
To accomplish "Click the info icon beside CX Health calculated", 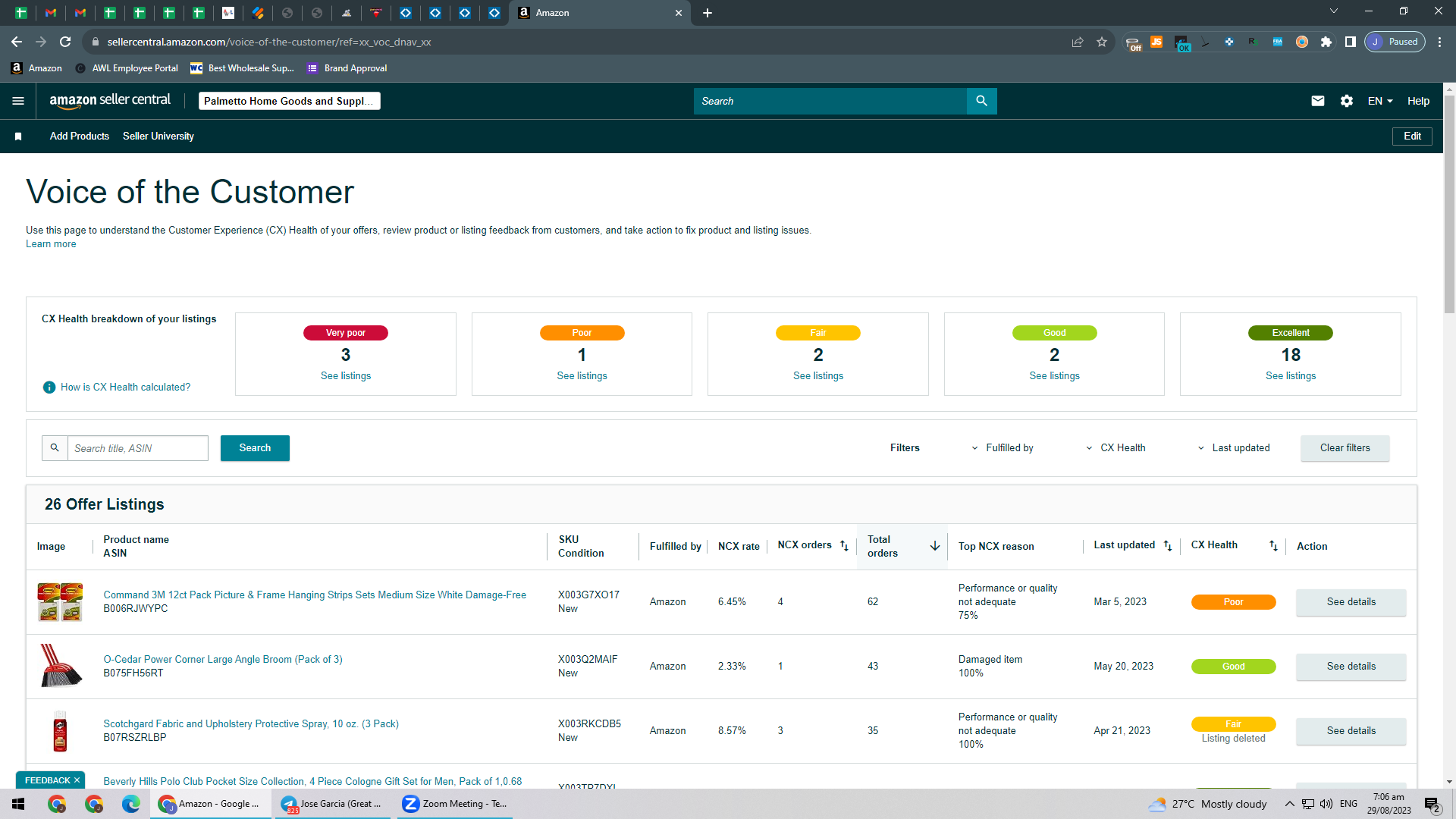I will point(49,388).
